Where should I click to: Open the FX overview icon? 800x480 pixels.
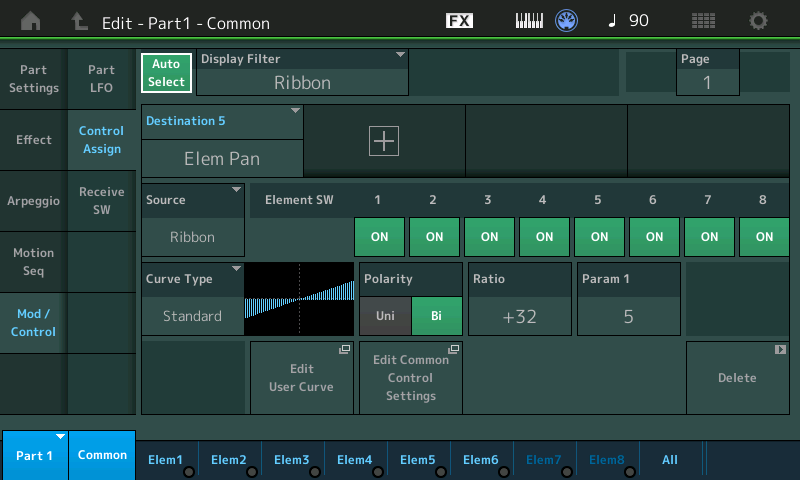tap(459, 21)
